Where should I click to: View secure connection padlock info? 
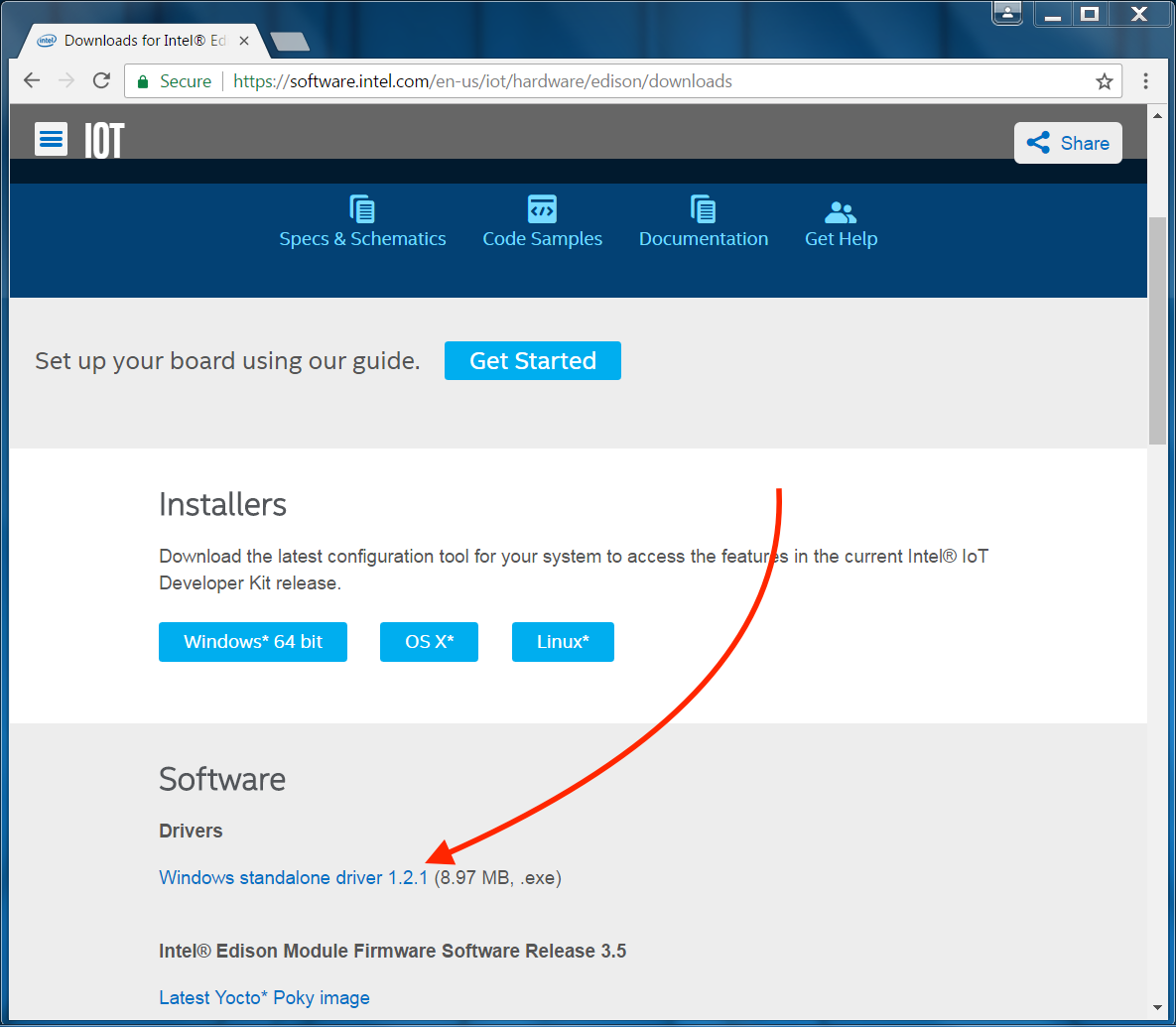click(x=143, y=81)
